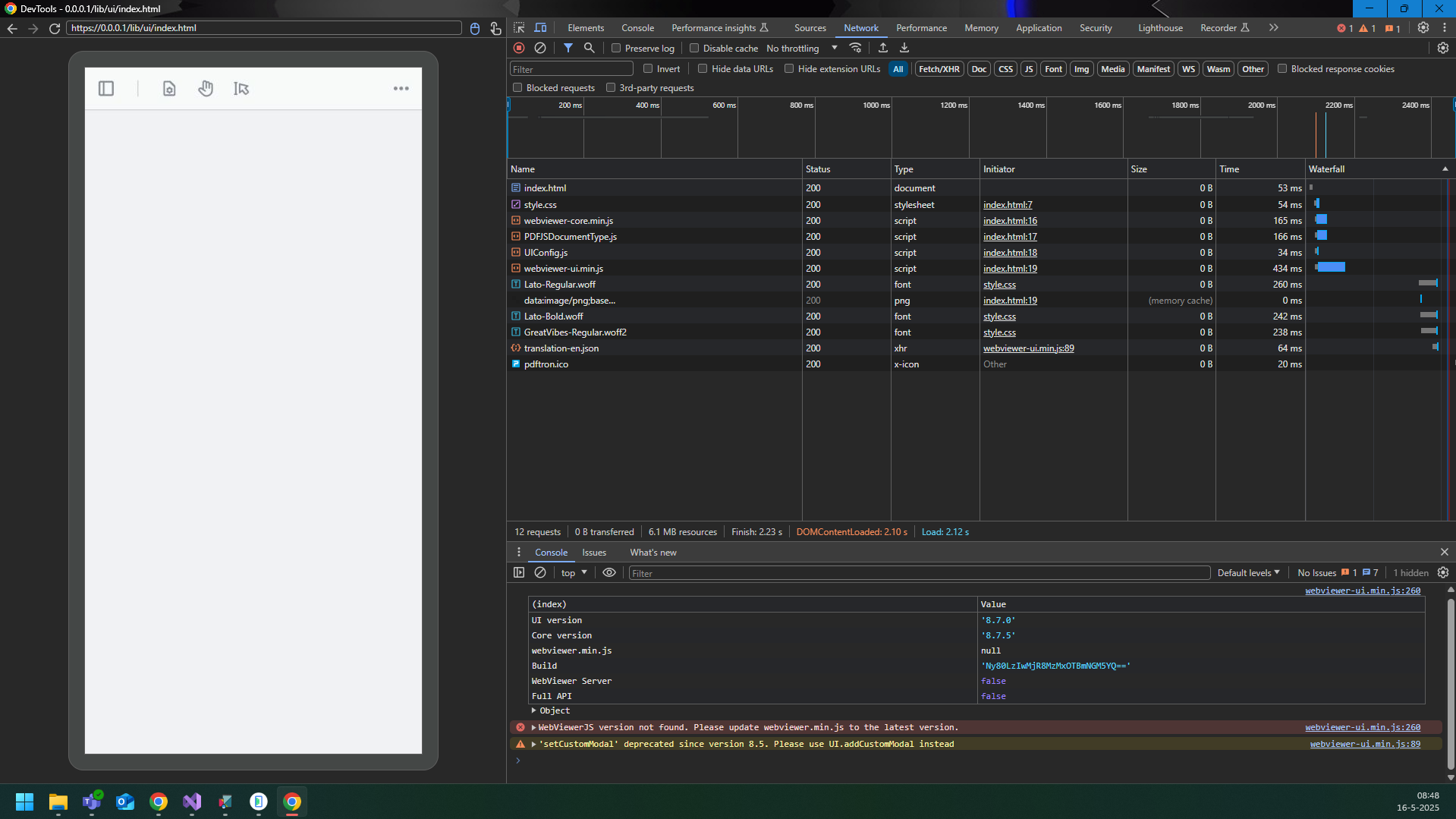This screenshot has height=819, width=1456.
Task: Open the Issues drawer tab
Action: point(594,553)
